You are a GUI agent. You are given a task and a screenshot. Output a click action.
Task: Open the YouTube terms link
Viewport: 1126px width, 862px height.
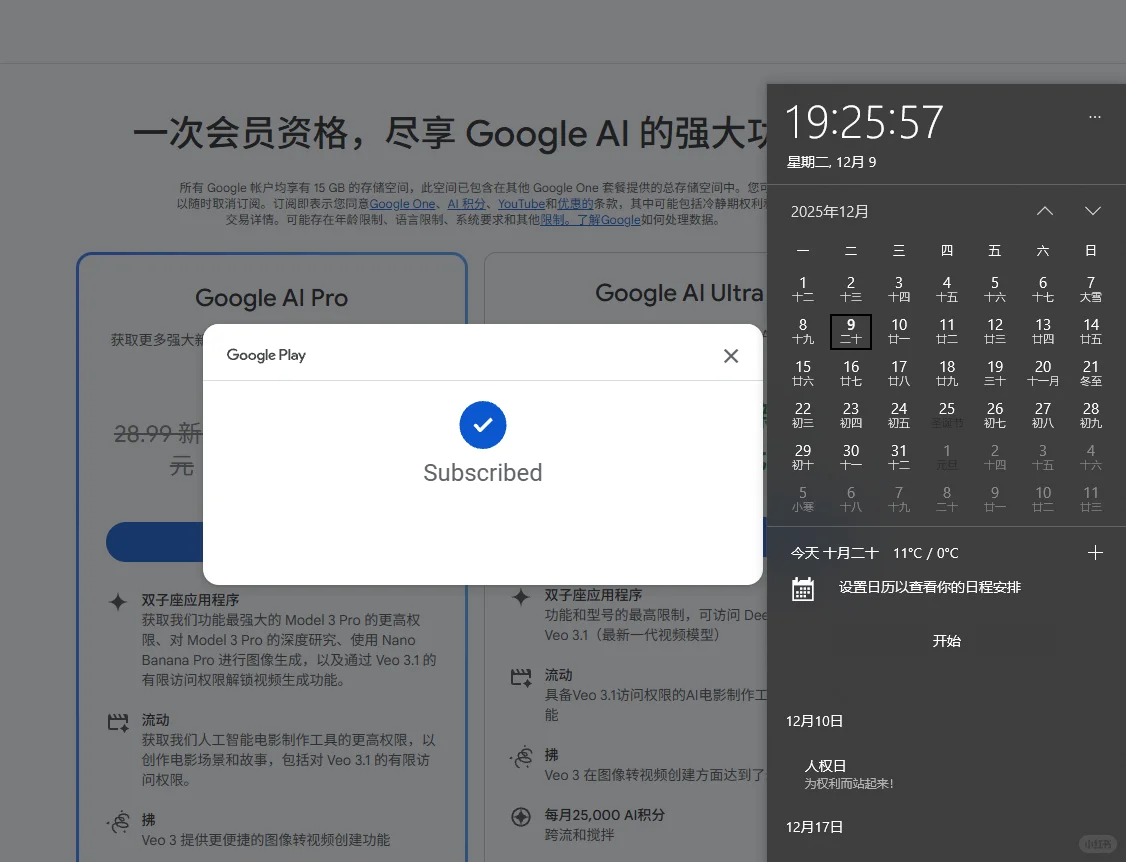tap(521, 203)
